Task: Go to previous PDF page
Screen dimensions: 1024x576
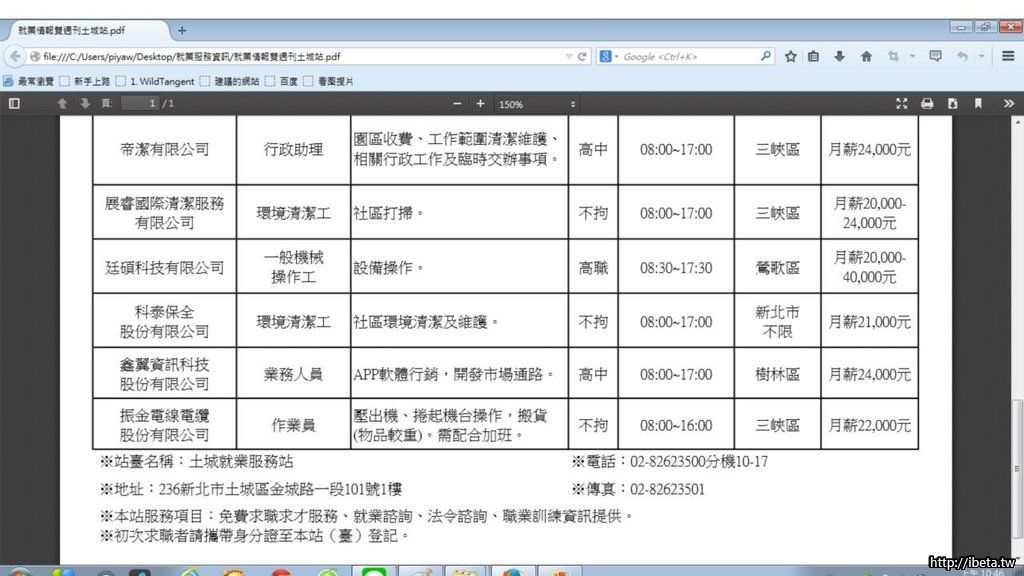Action: (x=62, y=103)
